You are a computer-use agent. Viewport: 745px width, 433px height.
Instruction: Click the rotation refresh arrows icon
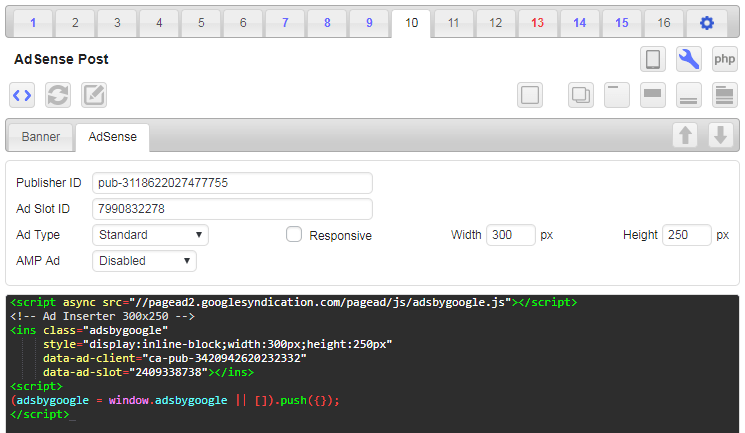[58, 95]
